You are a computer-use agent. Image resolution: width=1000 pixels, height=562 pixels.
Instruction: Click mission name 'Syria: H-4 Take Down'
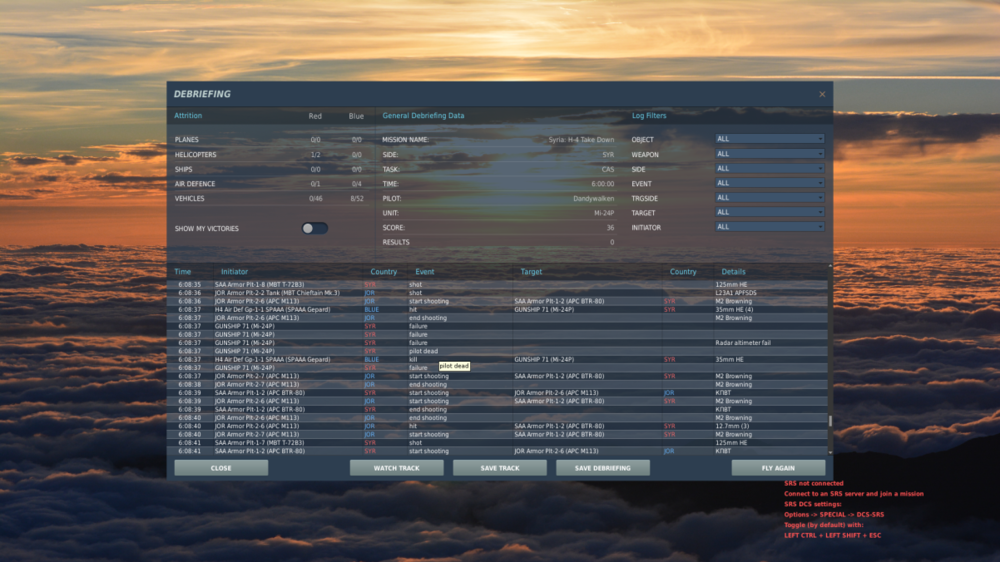581,140
